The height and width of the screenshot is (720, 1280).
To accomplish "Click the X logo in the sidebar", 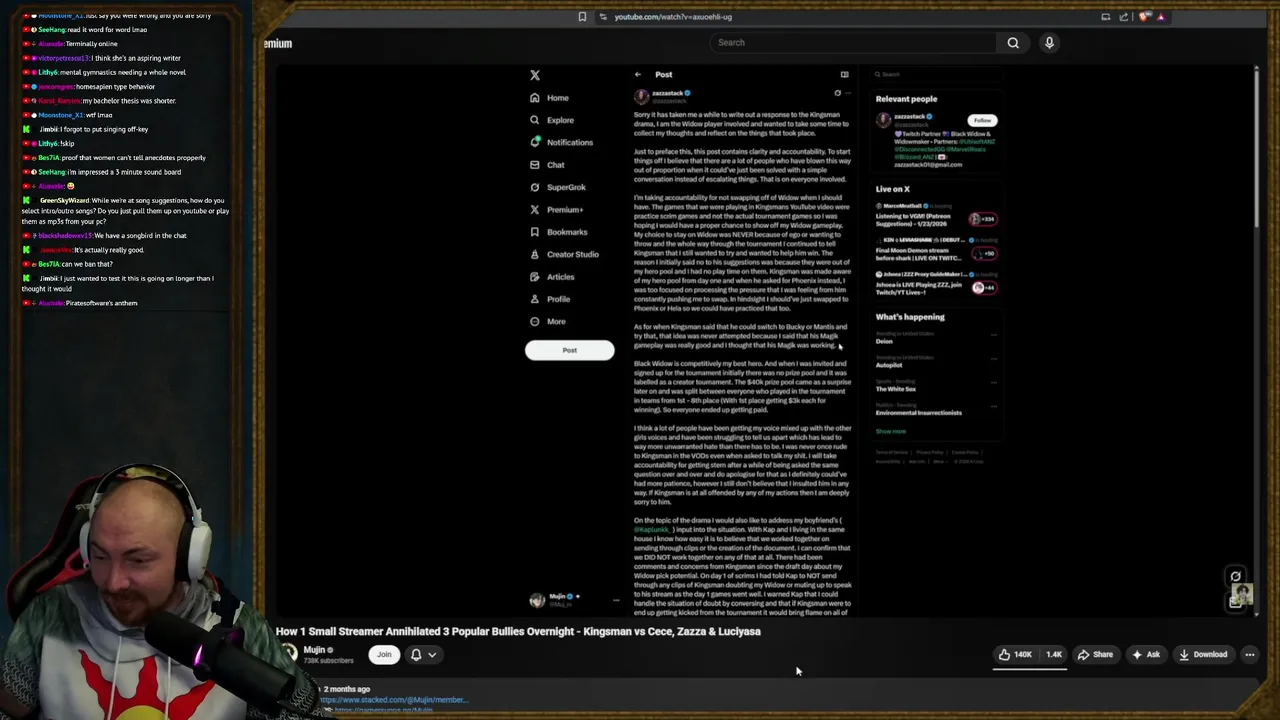I will pyautogui.click(x=535, y=75).
